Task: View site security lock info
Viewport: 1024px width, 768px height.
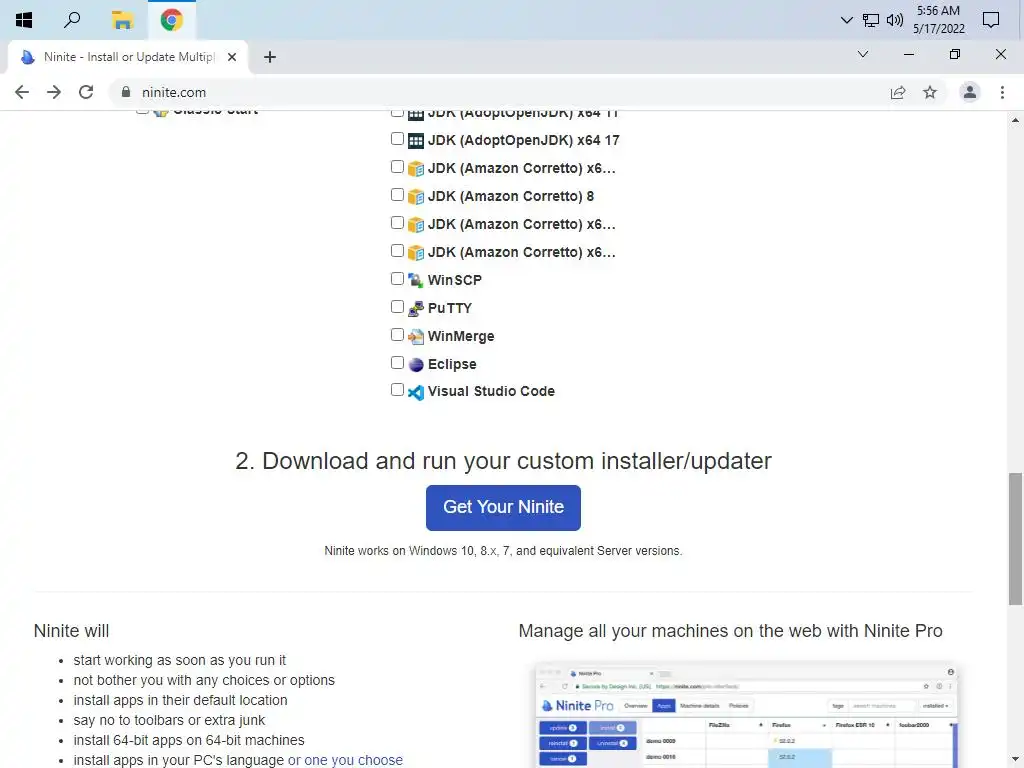Action: point(126,92)
